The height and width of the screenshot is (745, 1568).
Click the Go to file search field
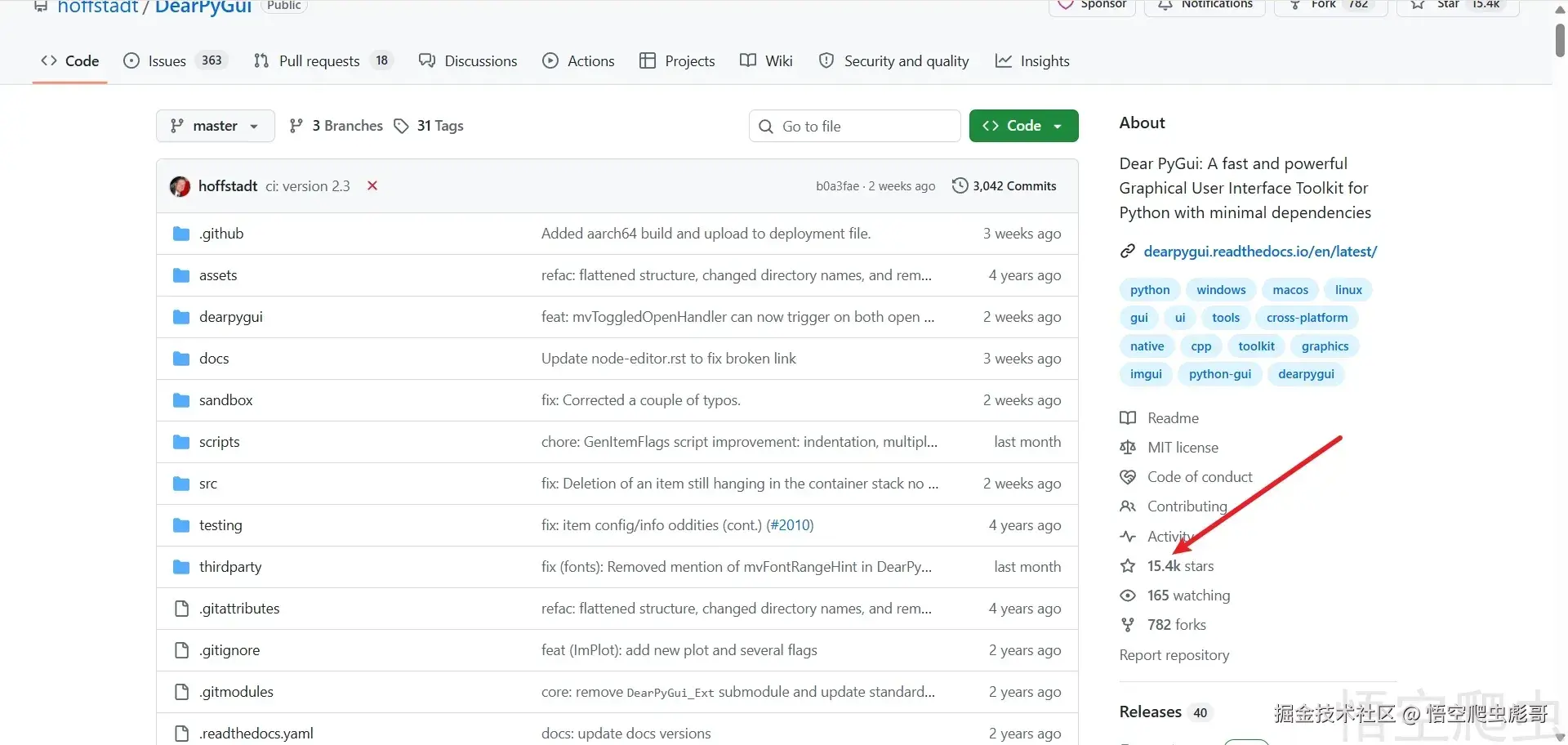pos(854,126)
